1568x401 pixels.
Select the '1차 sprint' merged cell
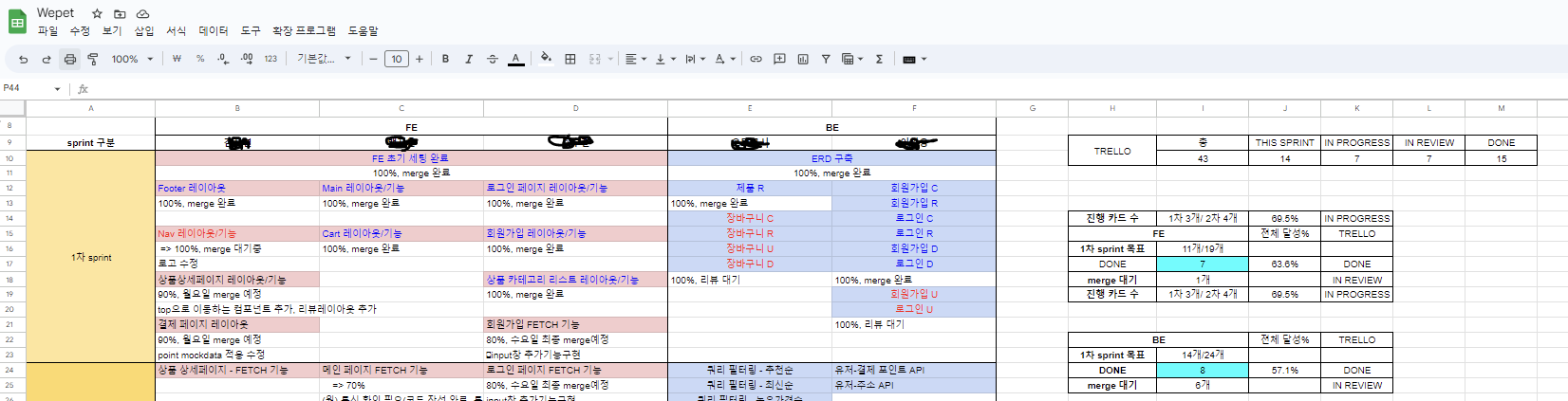[x=91, y=256]
